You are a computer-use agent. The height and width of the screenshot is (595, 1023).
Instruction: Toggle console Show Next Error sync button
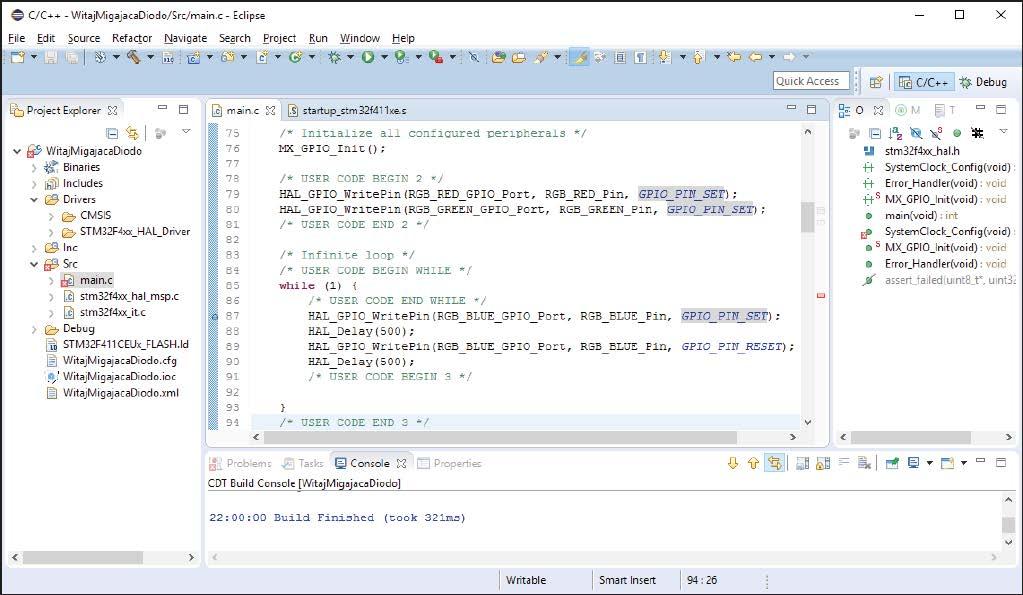774,463
